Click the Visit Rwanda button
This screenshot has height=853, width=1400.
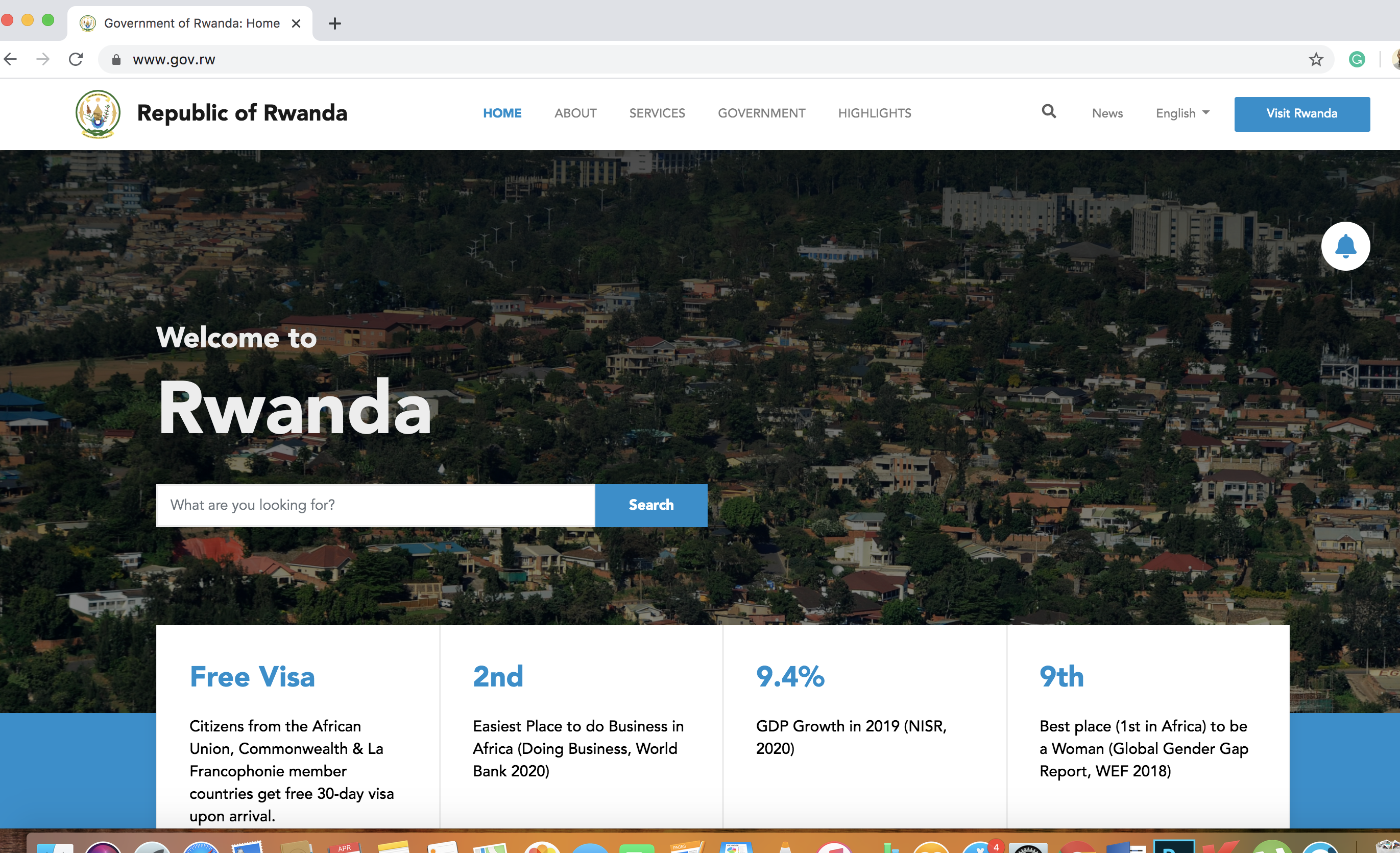coord(1301,114)
